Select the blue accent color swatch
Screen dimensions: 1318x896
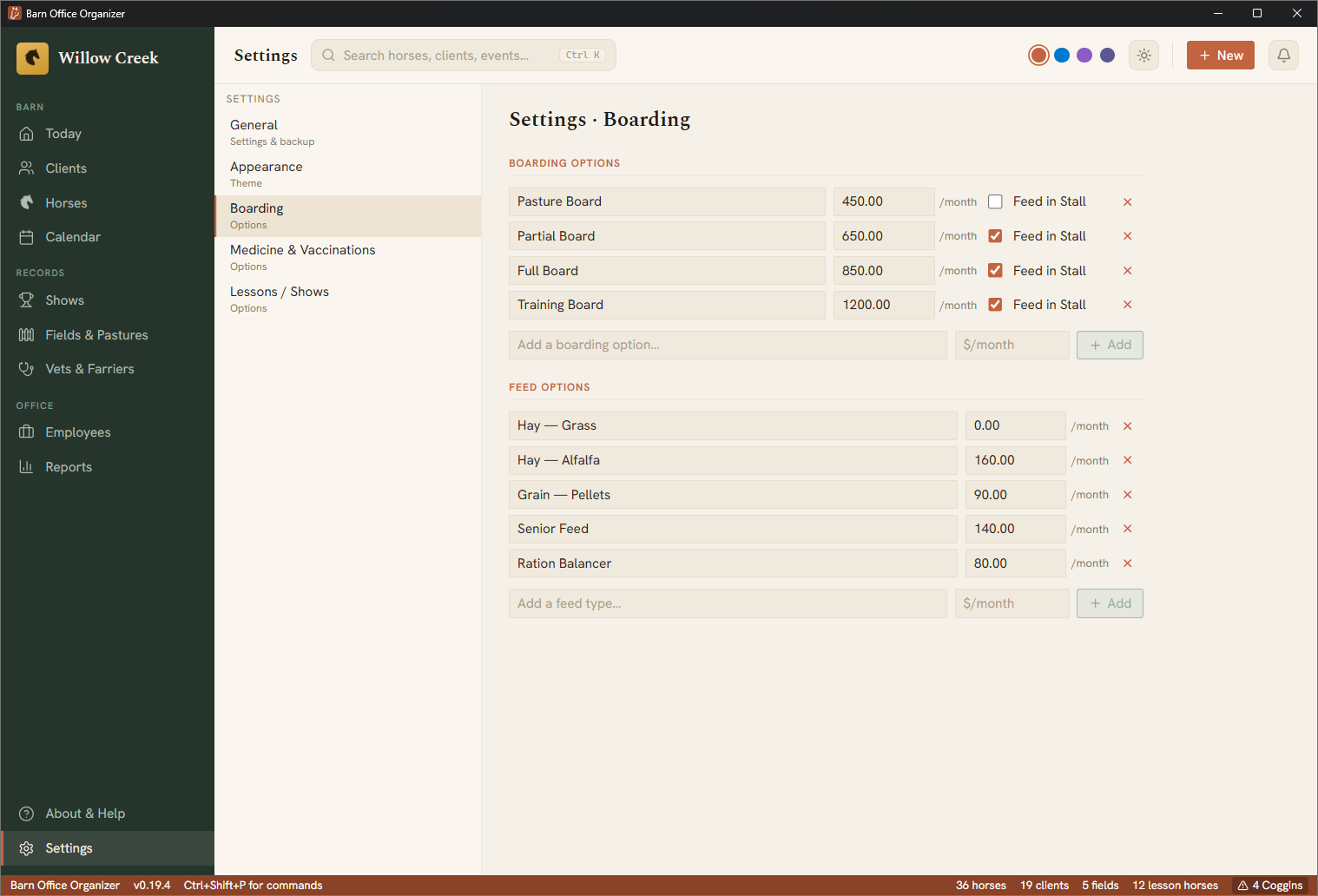[x=1062, y=56]
